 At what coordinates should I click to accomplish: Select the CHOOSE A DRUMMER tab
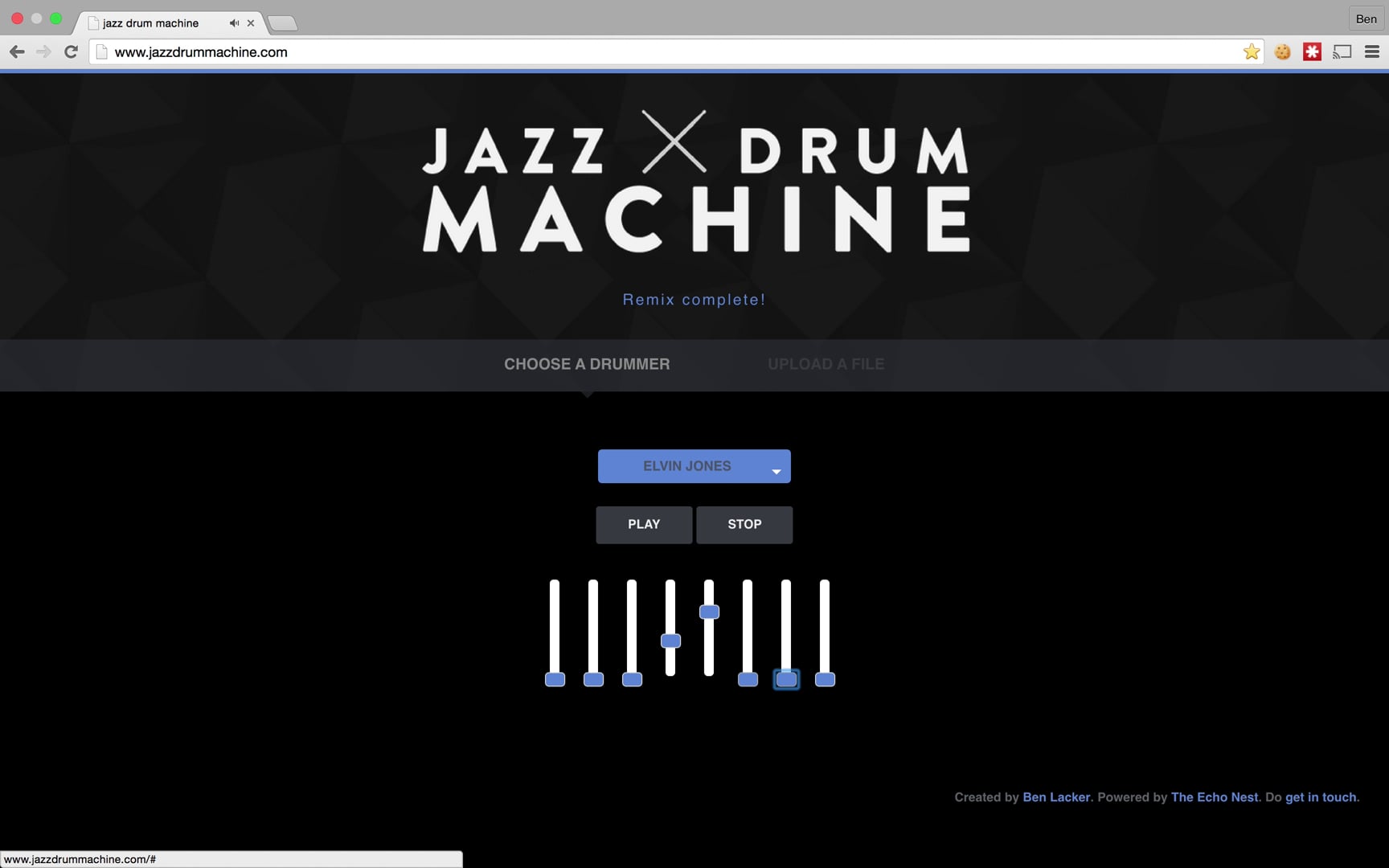pyautogui.click(x=587, y=364)
